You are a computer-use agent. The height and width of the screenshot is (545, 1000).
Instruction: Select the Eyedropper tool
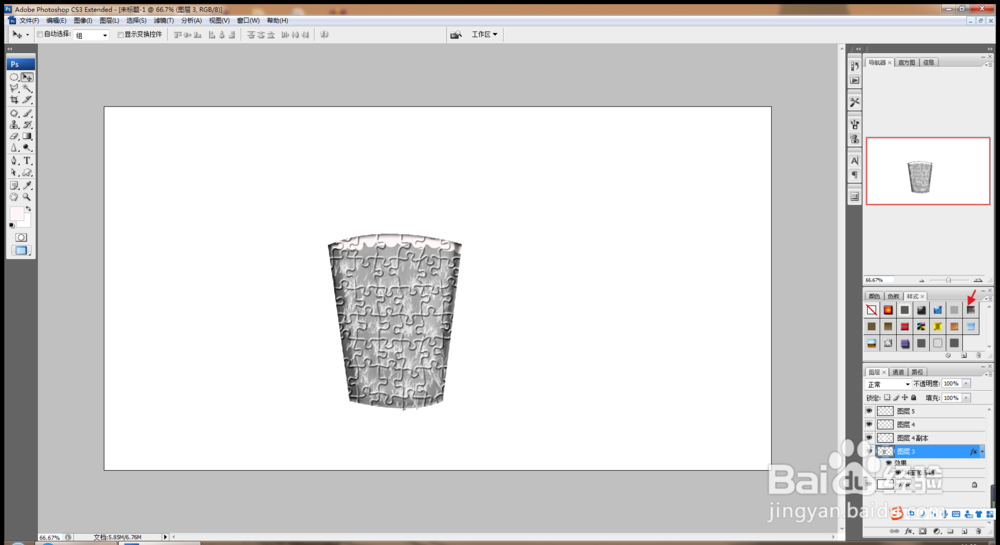(x=27, y=185)
